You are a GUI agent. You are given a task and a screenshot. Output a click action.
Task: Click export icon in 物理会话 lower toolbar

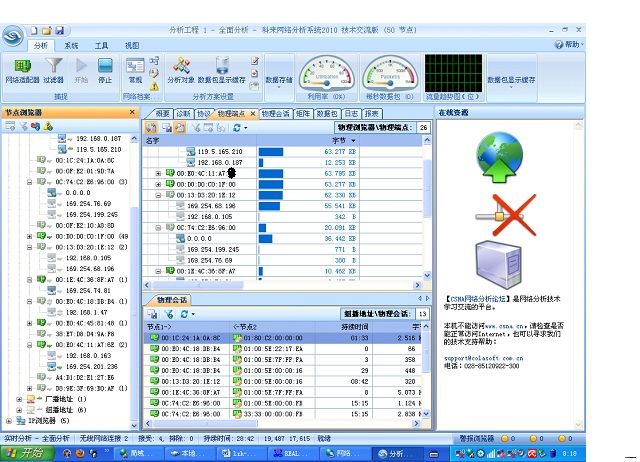[153, 314]
